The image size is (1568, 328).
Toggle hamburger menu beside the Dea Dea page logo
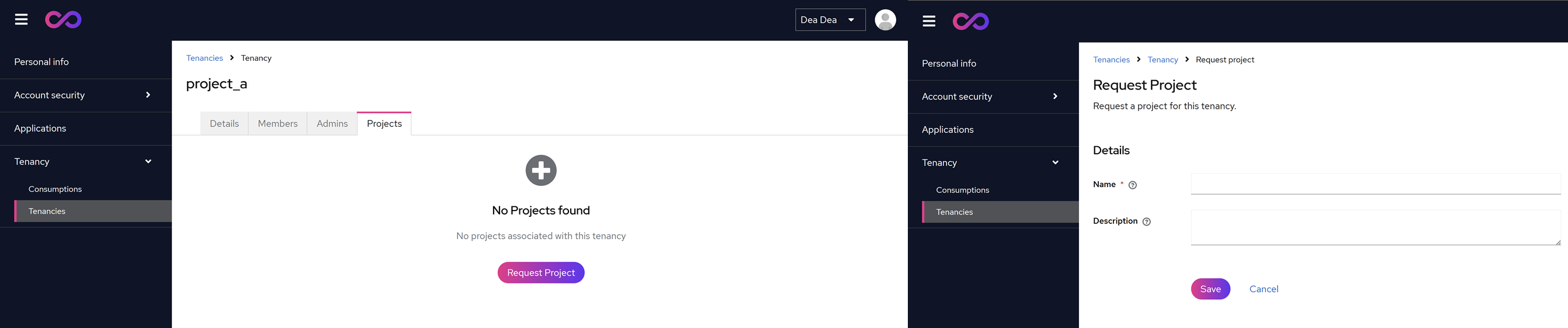pos(21,20)
